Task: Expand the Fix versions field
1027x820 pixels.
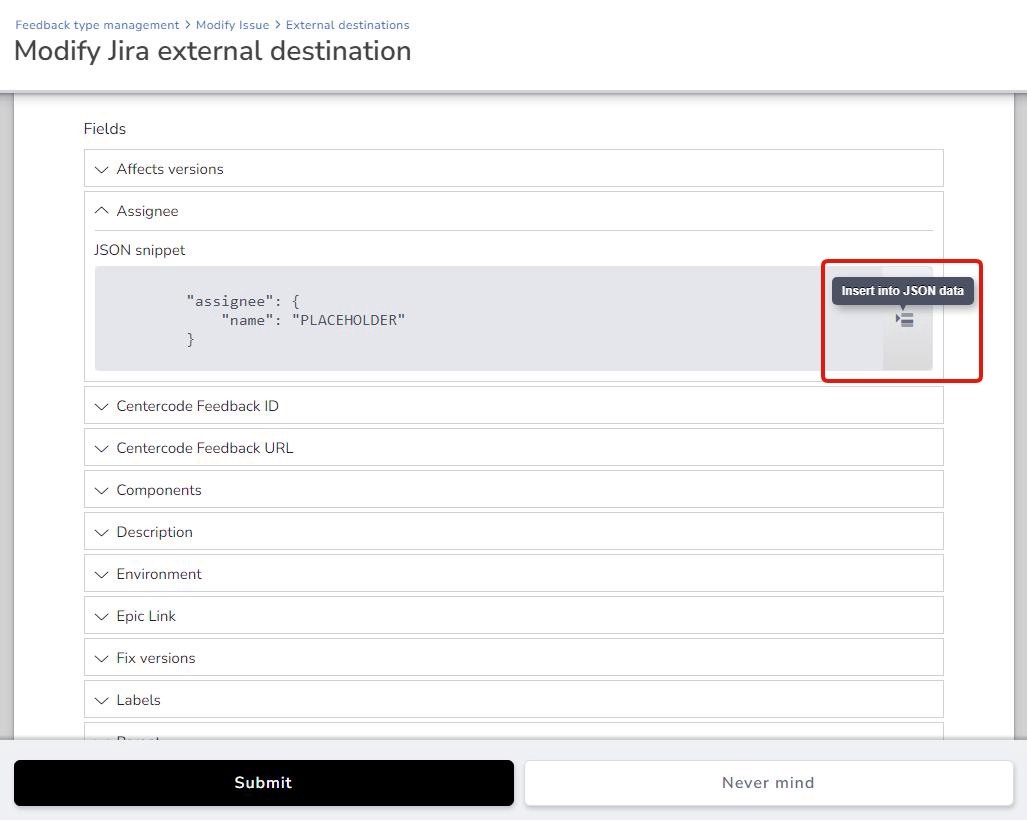Action: 514,657
